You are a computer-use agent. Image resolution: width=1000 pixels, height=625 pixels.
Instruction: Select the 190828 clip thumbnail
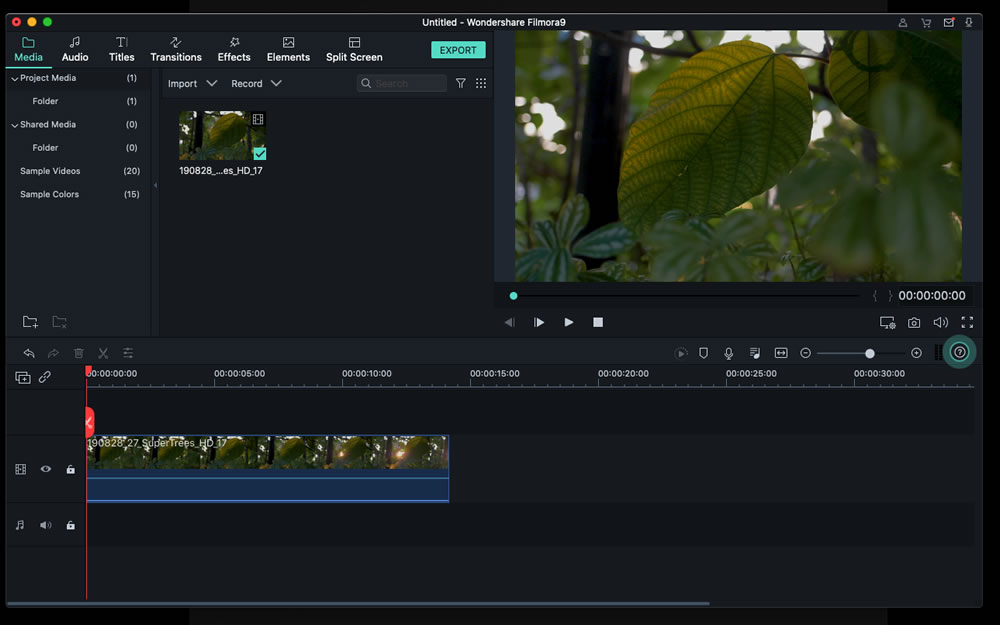[x=223, y=135]
